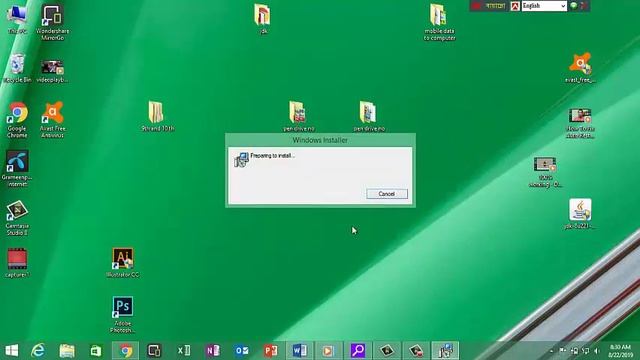Screen dimensions: 640x360
Task: Open the media player taskbar icon
Action: pos(328,351)
